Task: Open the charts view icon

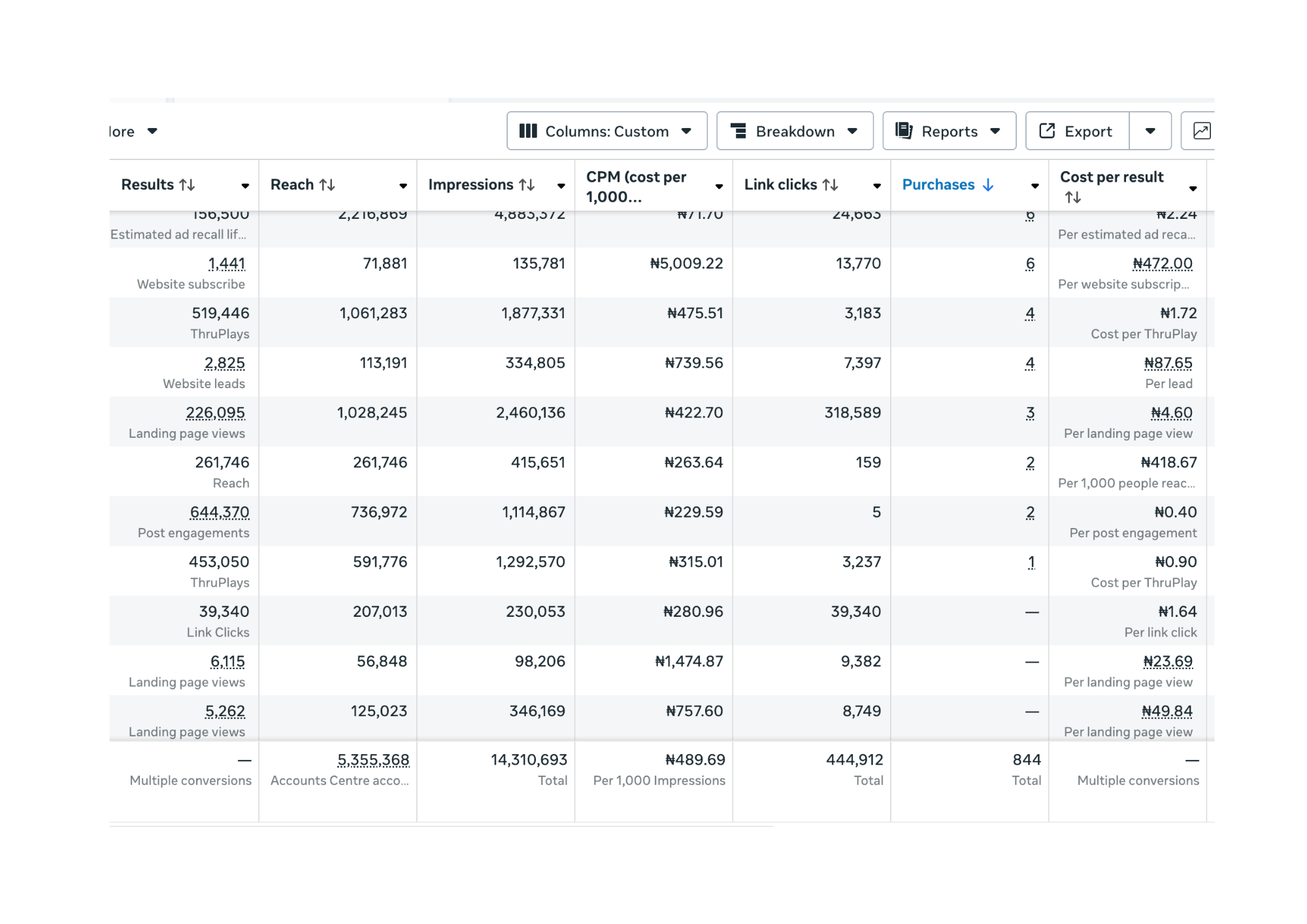Action: pyautogui.click(x=1201, y=131)
